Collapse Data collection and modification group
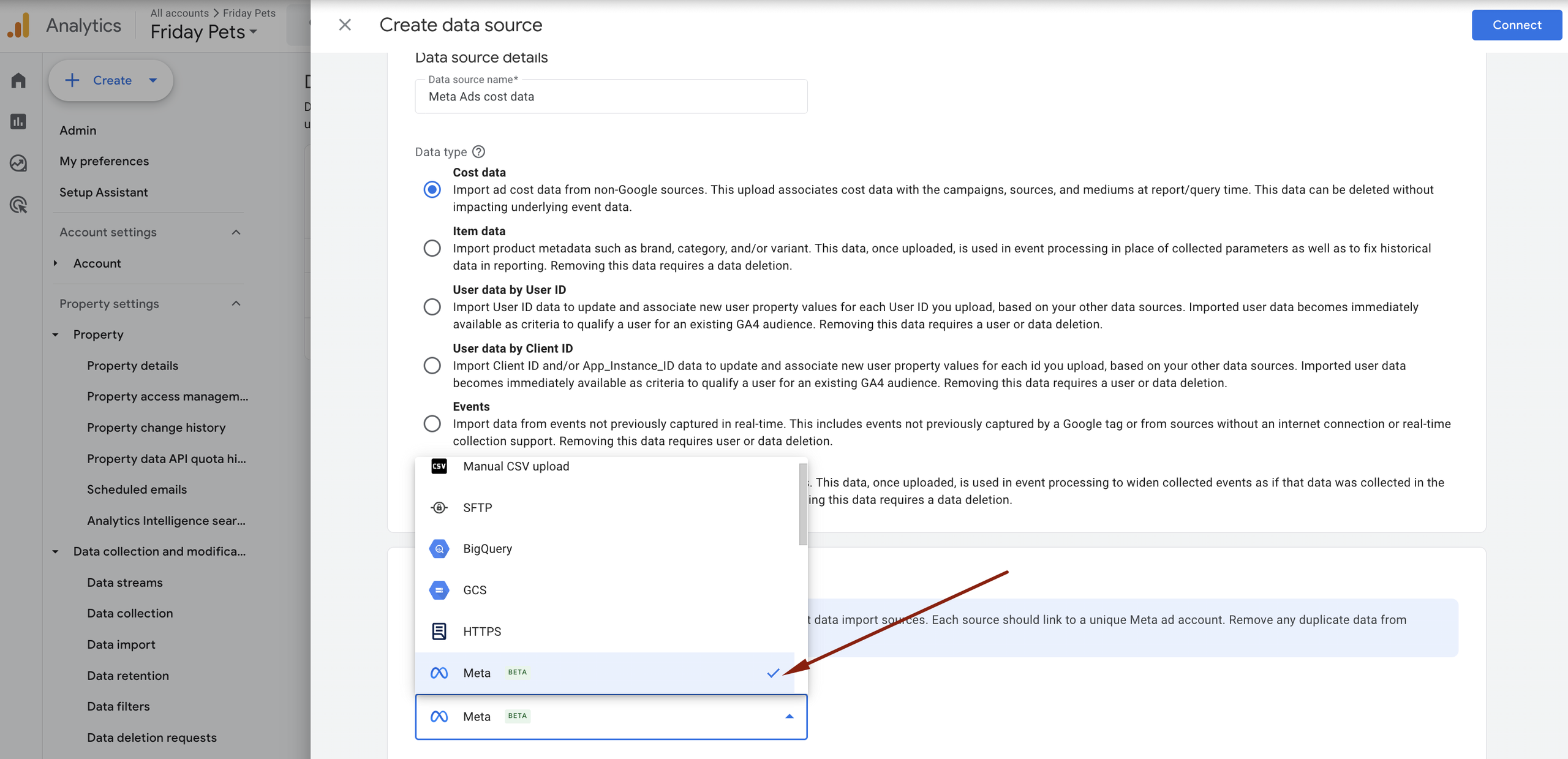This screenshot has width=1568, height=759. coord(55,551)
